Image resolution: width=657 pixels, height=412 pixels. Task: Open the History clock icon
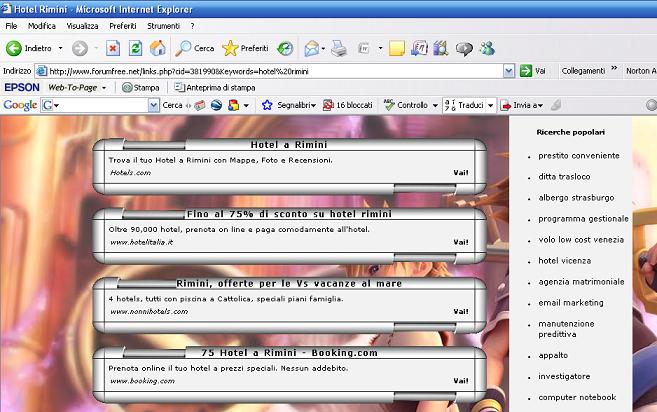point(285,49)
